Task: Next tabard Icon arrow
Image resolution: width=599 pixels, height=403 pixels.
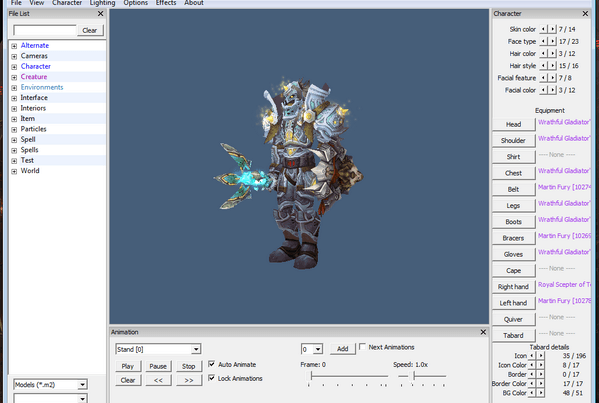Action: [541, 356]
